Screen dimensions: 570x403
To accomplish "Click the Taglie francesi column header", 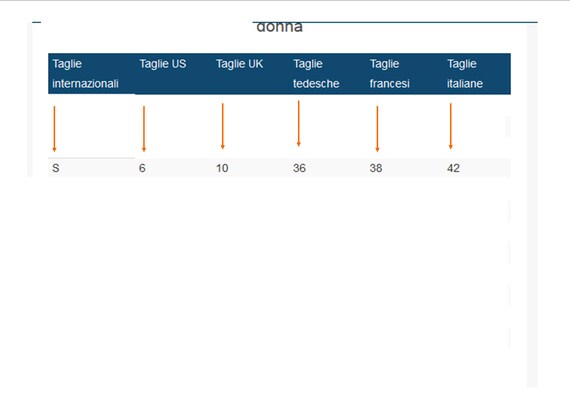I will (x=405, y=74).
